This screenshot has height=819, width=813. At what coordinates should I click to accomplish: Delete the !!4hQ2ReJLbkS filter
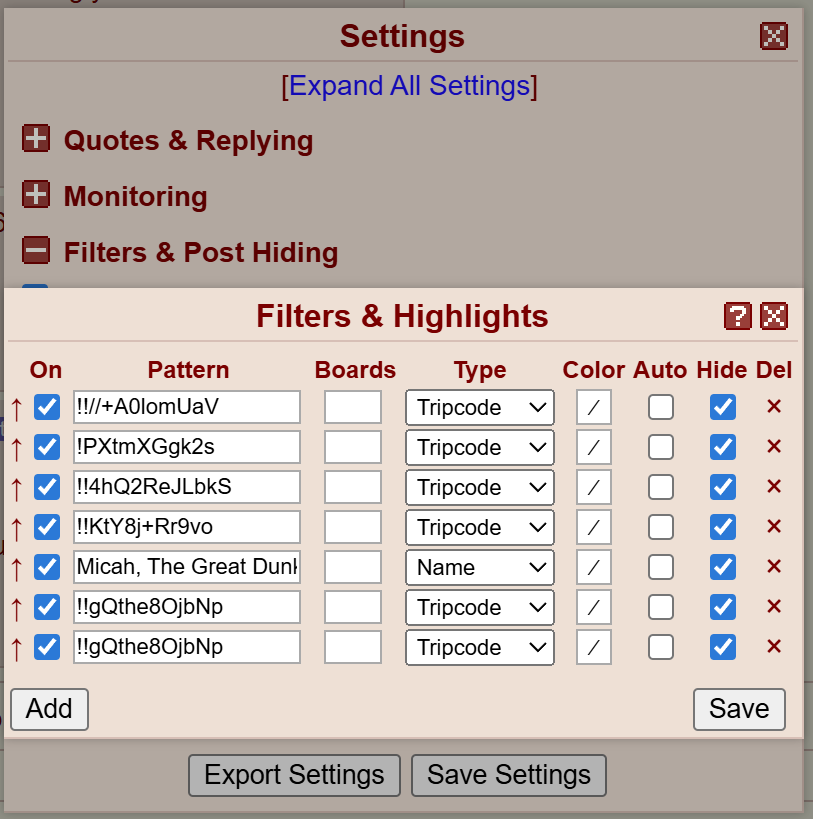774,486
